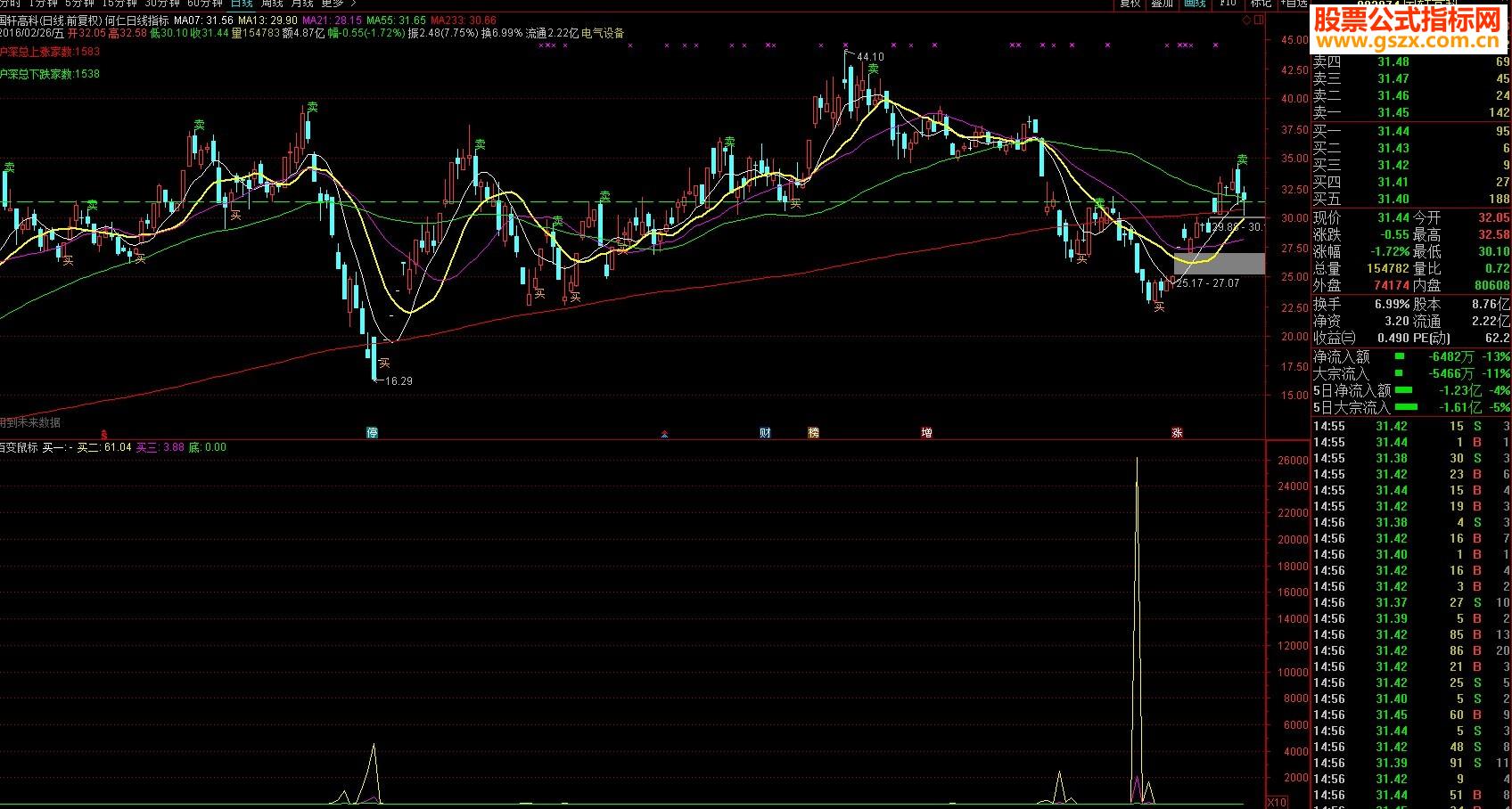This screenshot has width=1512, height=809.
Task: Click the X10 scale indicator in the lower chart
Action: [x=1277, y=802]
